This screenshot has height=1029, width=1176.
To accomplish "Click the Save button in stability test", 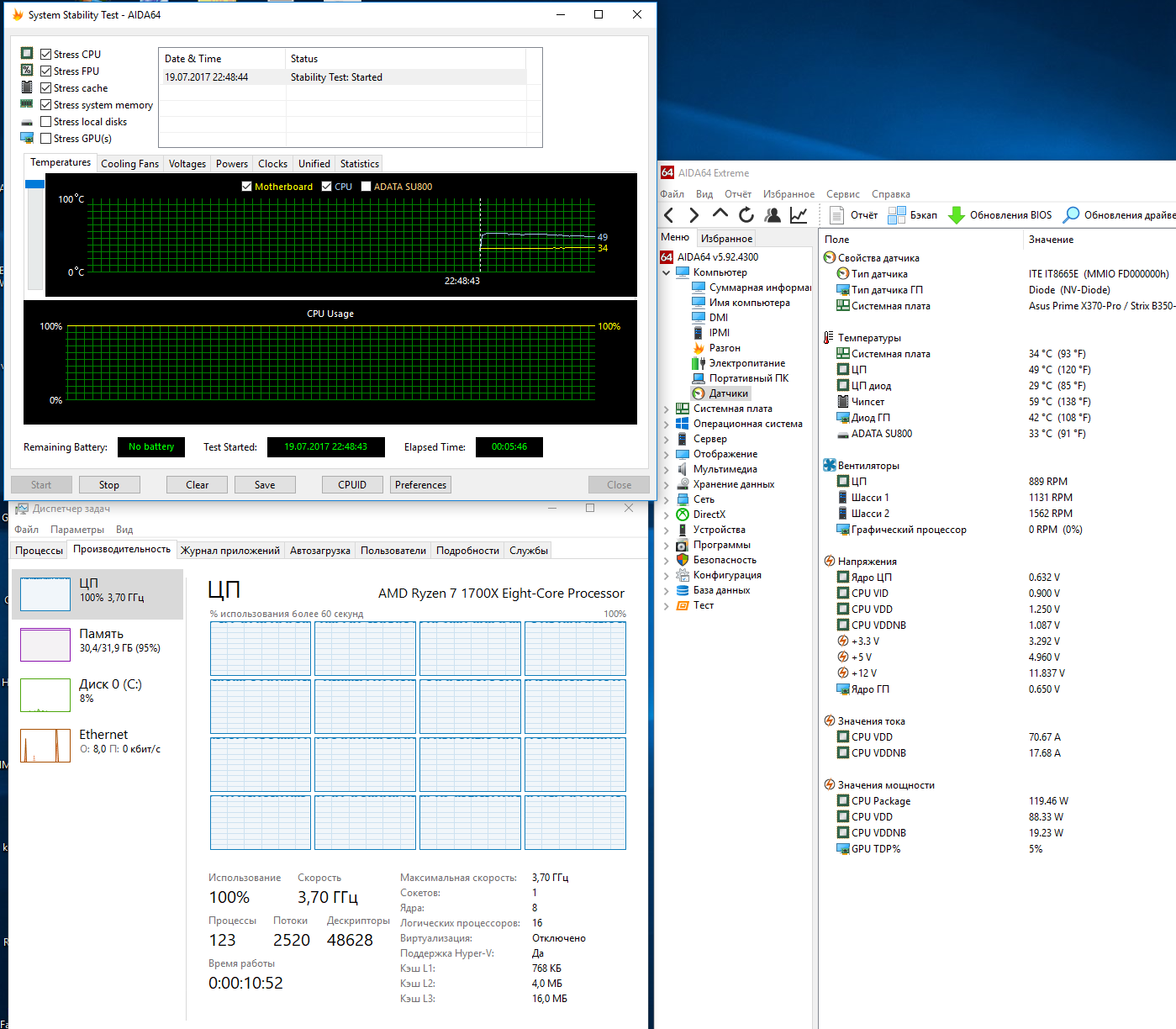I will tap(265, 485).
